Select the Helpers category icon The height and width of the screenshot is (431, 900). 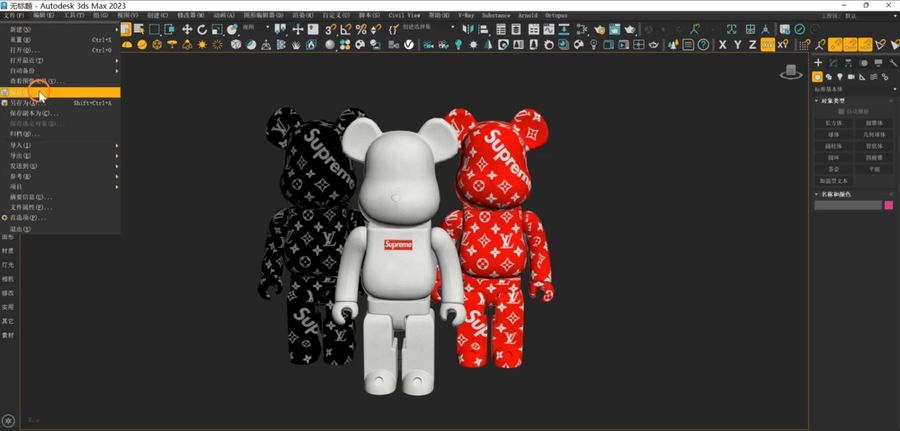(862, 77)
